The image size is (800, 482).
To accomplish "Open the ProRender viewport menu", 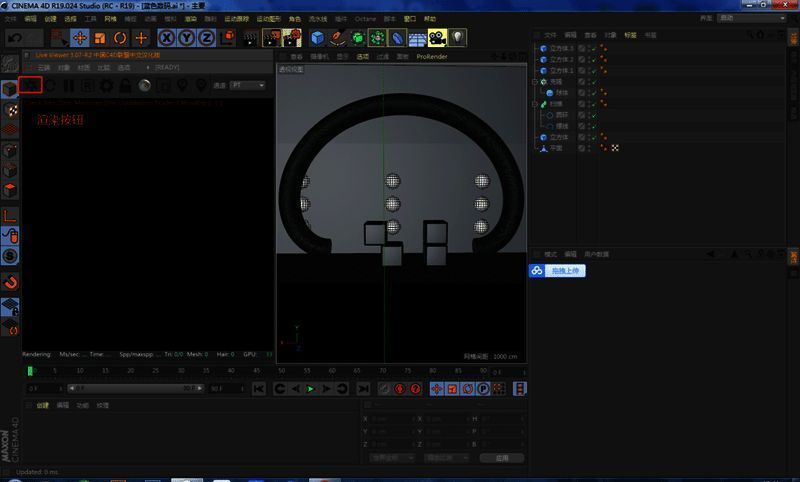I will click(432, 56).
